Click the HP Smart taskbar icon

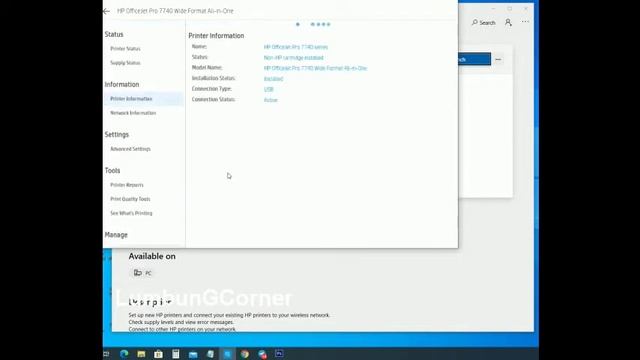point(227,354)
